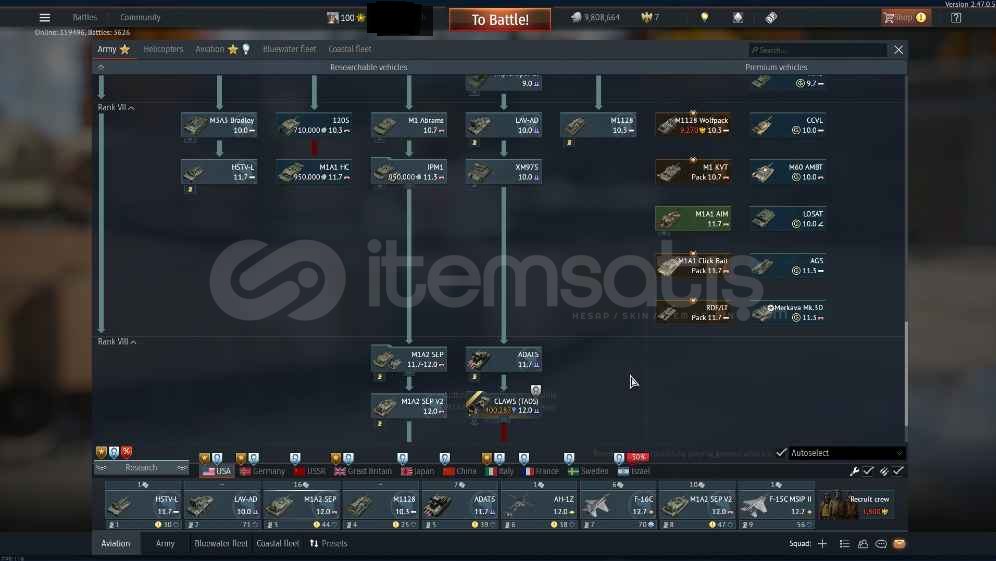Screen dimensions: 996x561
Task: Select the M1A1 HC vehicle
Action: tap(314, 172)
